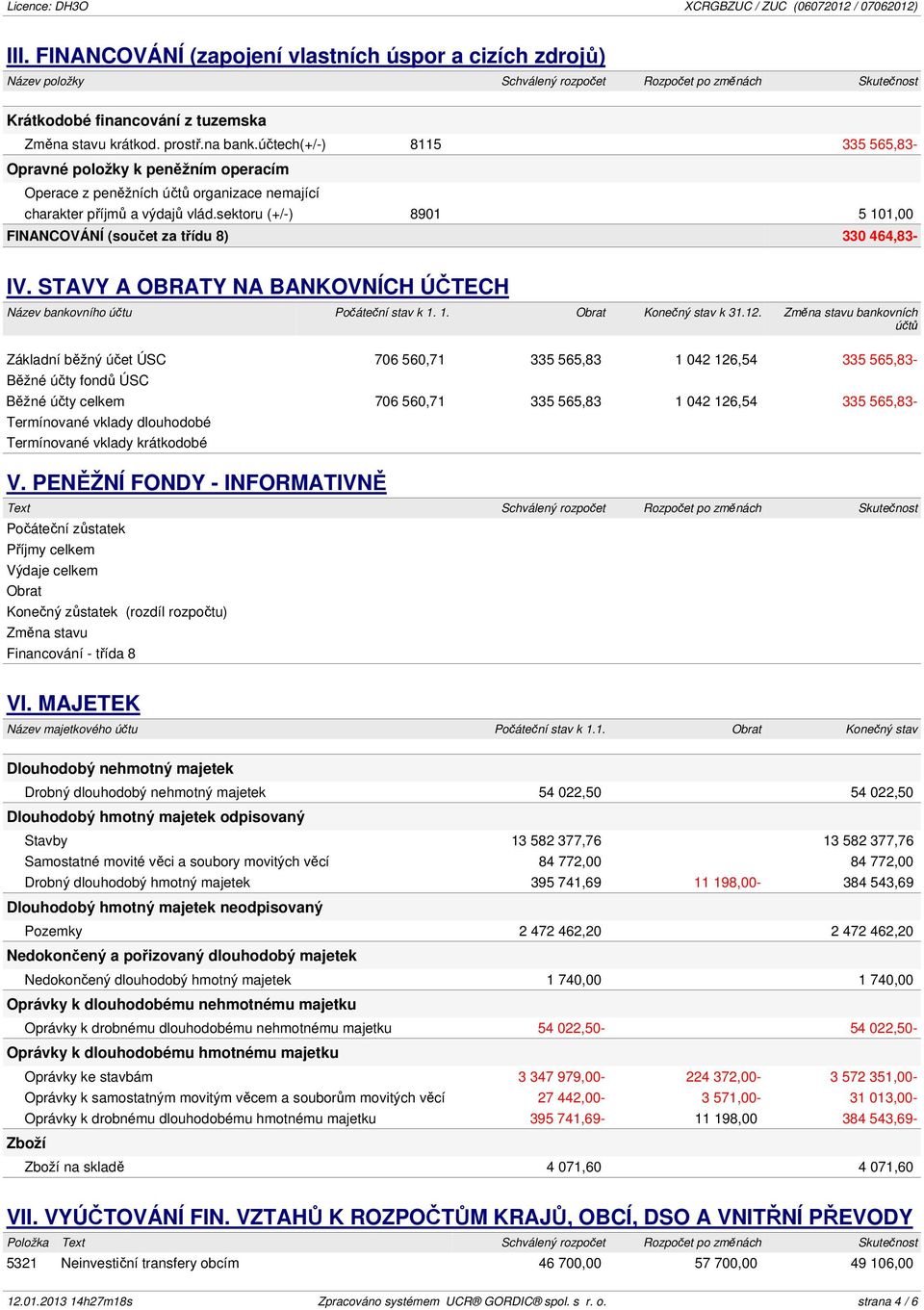This screenshot has height=1310, width=924.
Task: Click closing balance 384 543,69 for Drobný hmotný majetek
Action: 878,883
